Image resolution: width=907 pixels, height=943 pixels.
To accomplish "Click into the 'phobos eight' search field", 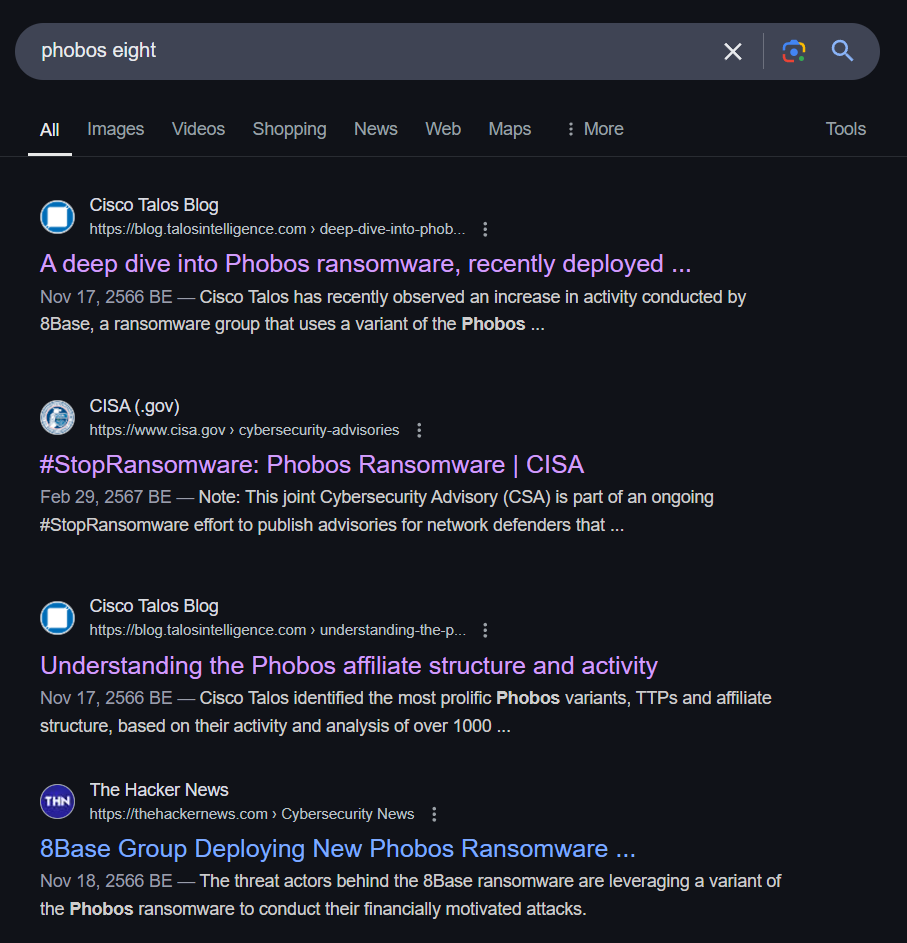I will [x=370, y=51].
